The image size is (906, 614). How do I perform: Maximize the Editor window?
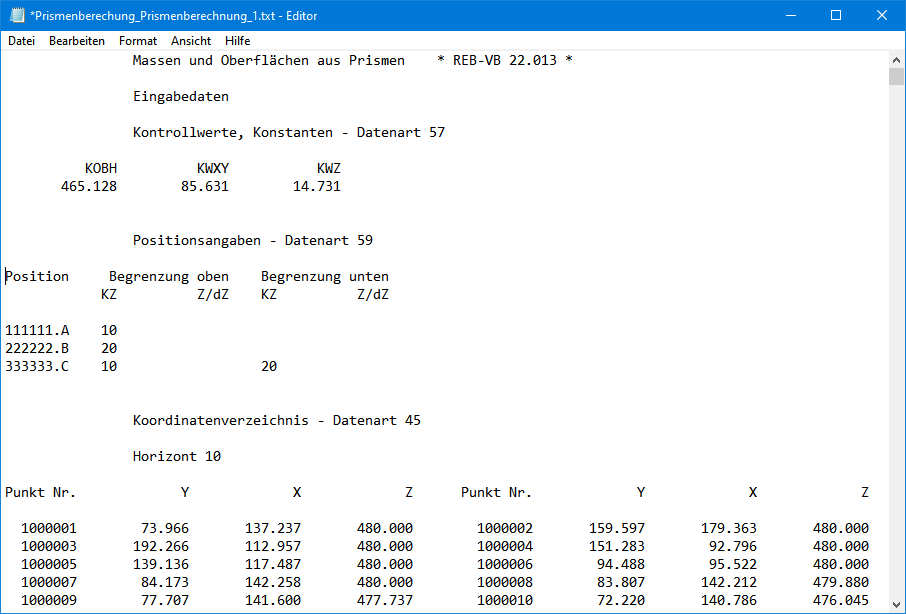point(836,15)
